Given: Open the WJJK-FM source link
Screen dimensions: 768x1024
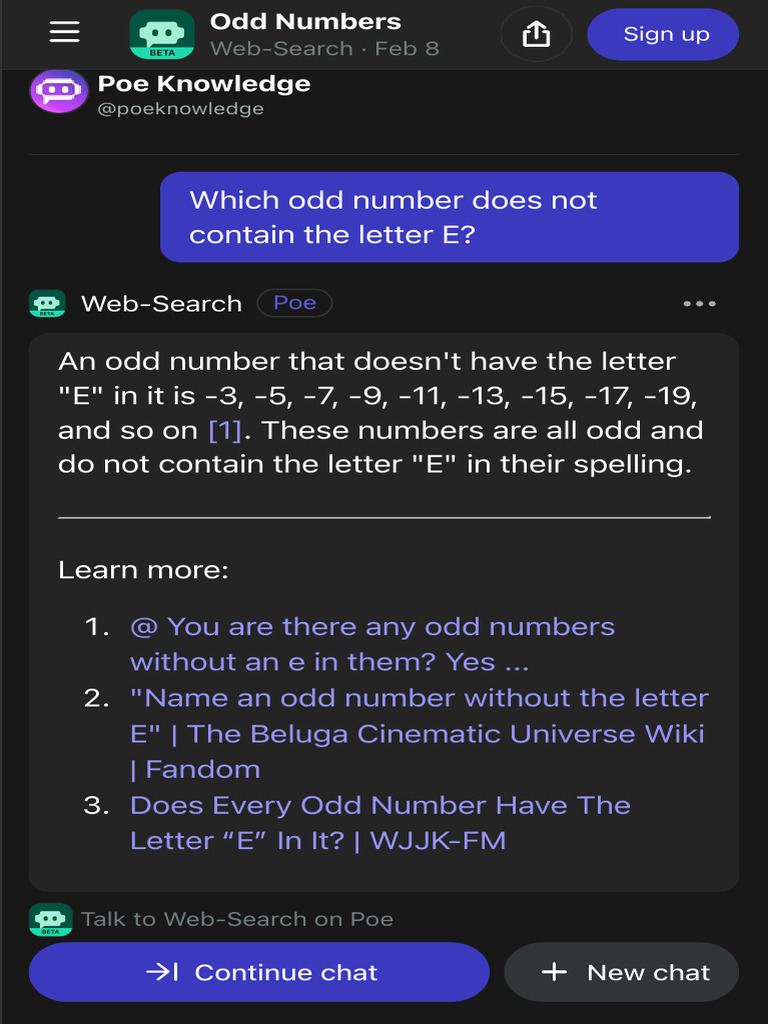Looking at the screenshot, I should click(380, 822).
